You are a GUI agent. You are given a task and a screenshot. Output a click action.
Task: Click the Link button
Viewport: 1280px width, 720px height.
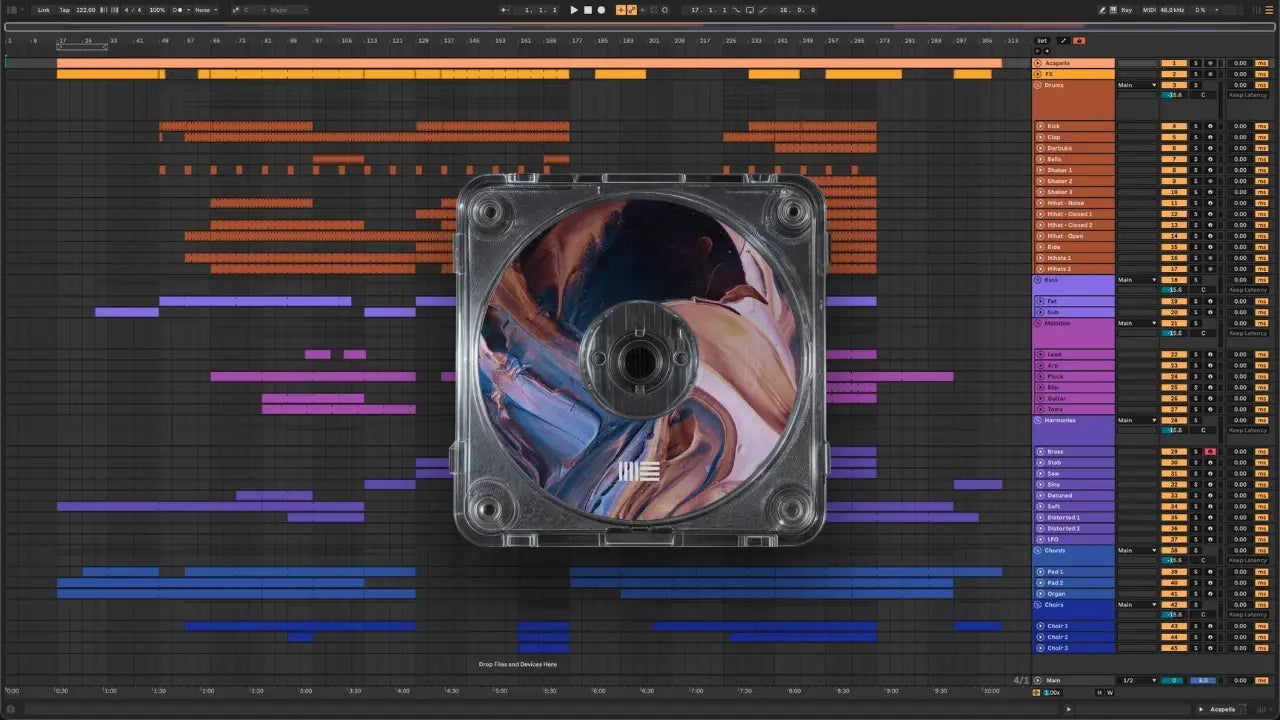44,10
